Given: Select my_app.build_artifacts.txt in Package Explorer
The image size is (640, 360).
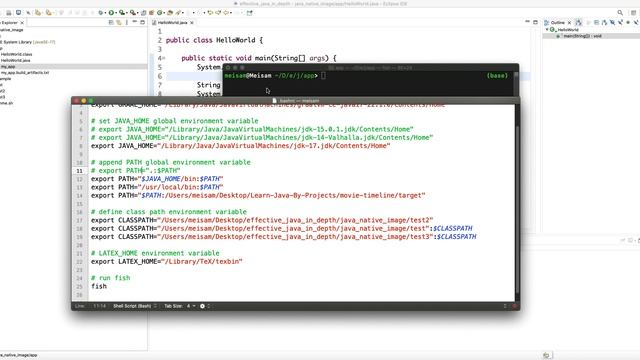Looking at the screenshot, I should (25, 72).
